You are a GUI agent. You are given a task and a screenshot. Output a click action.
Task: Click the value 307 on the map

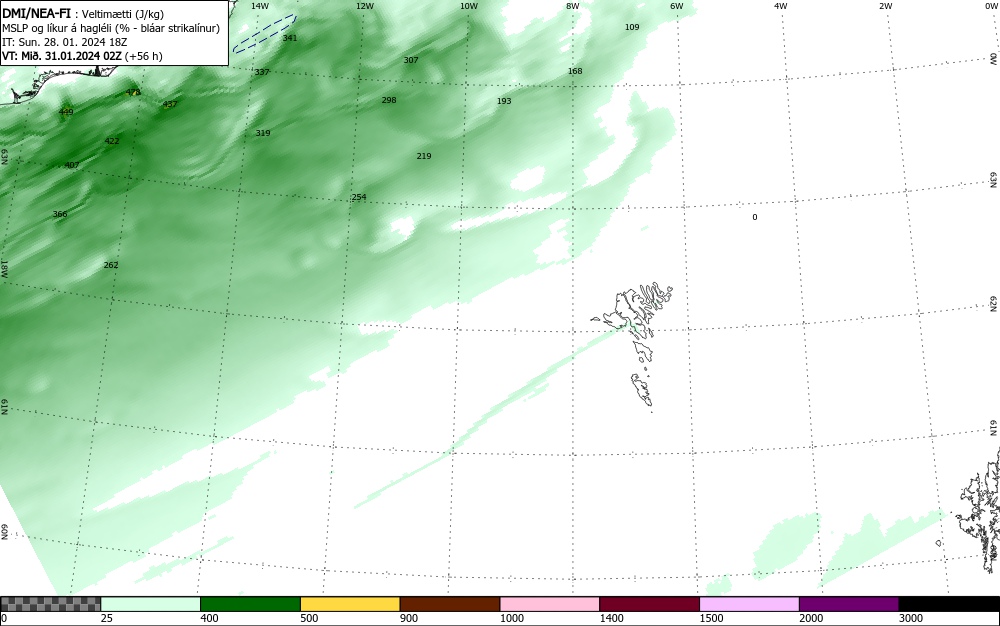pyautogui.click(x=411, y=60)
